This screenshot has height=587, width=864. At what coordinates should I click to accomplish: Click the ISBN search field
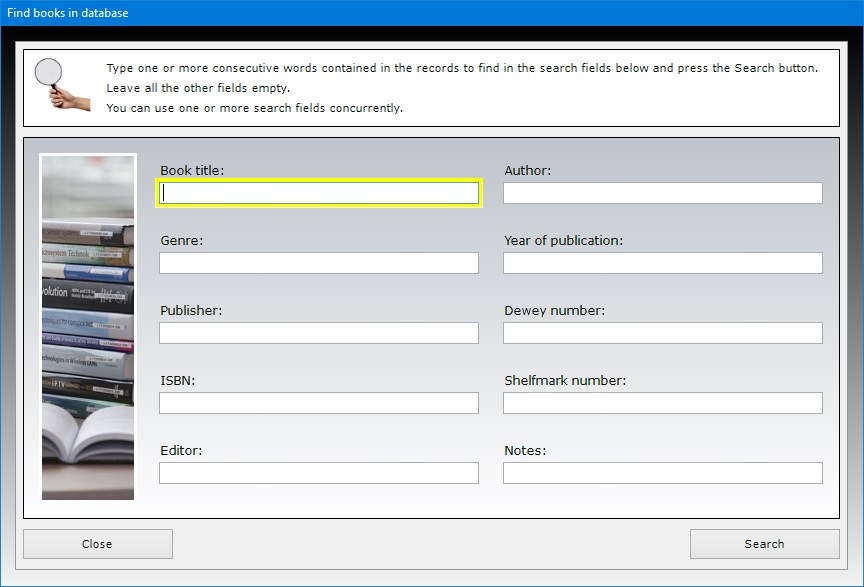[x=319, y=403]
